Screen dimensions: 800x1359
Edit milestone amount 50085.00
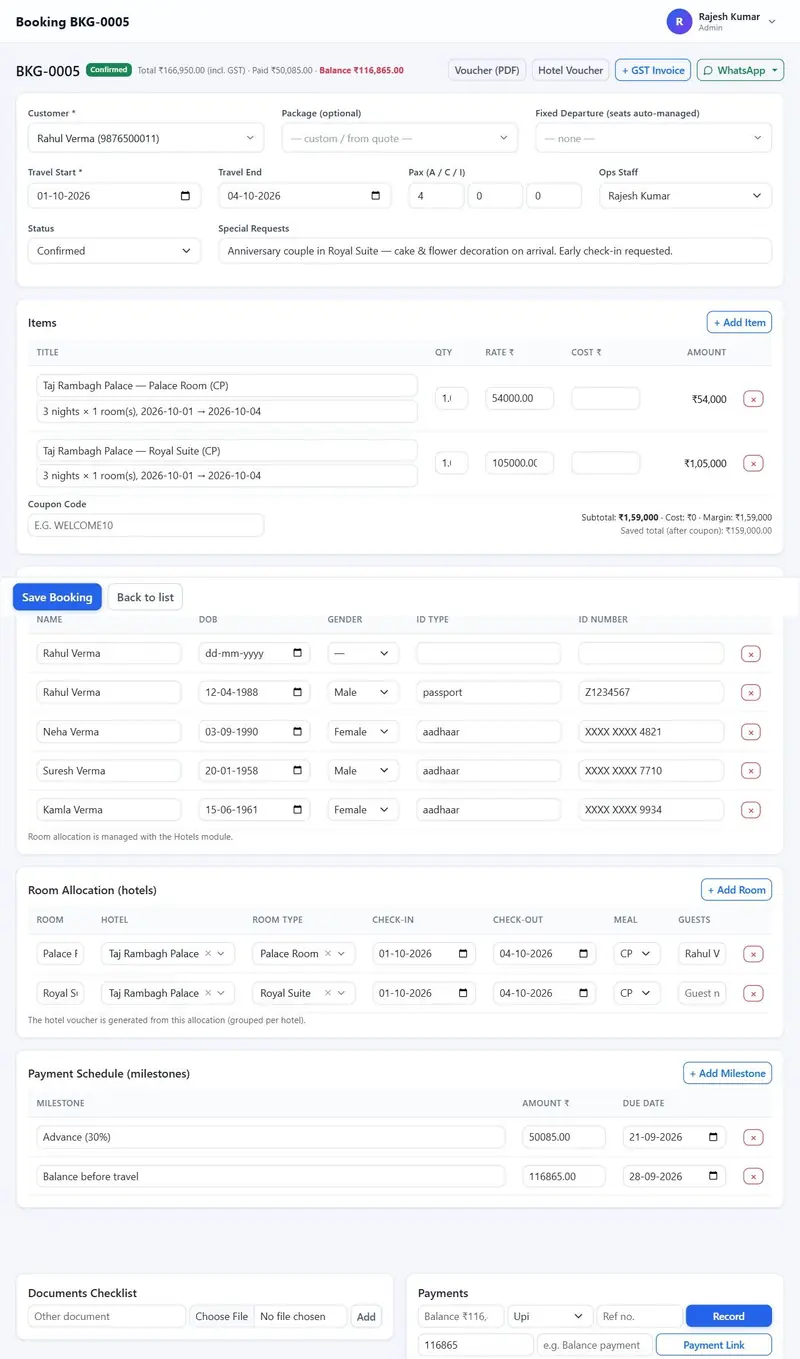coord(564,1137)
